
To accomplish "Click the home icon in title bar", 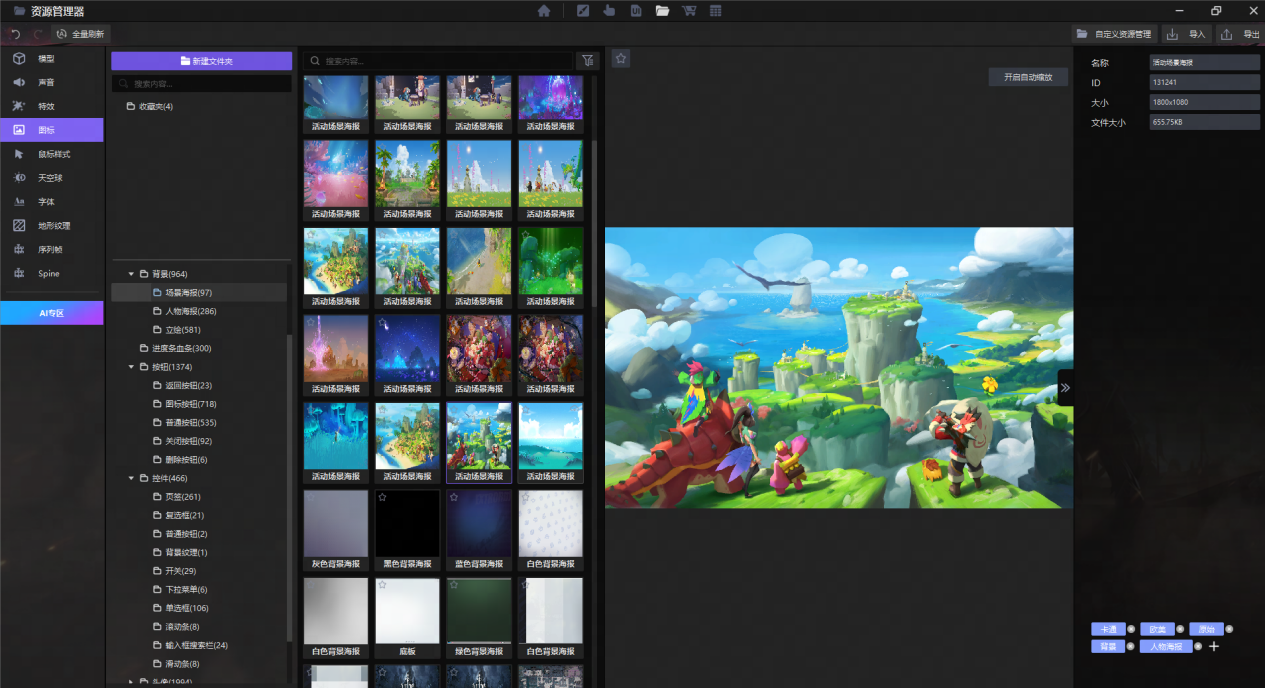I will 544,11.
